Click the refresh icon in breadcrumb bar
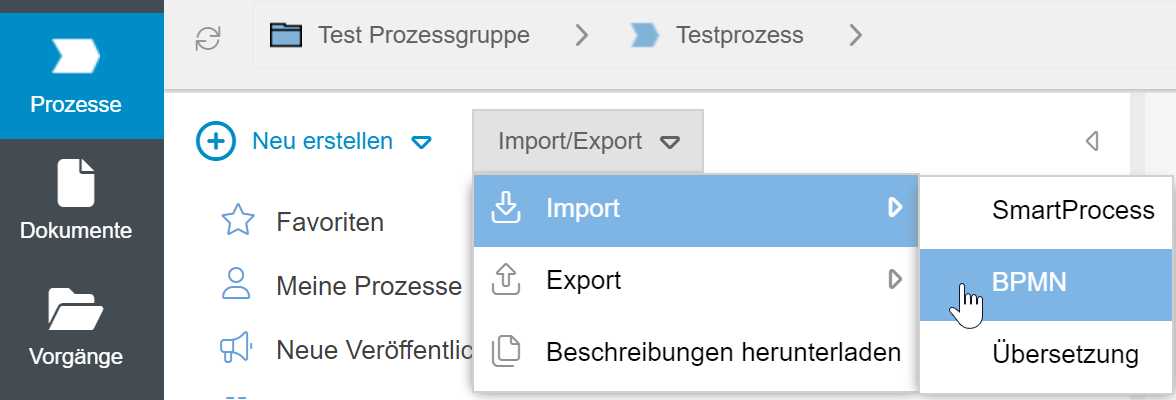The width and height of the screenshot is (1176, 400). pos(208,38)
